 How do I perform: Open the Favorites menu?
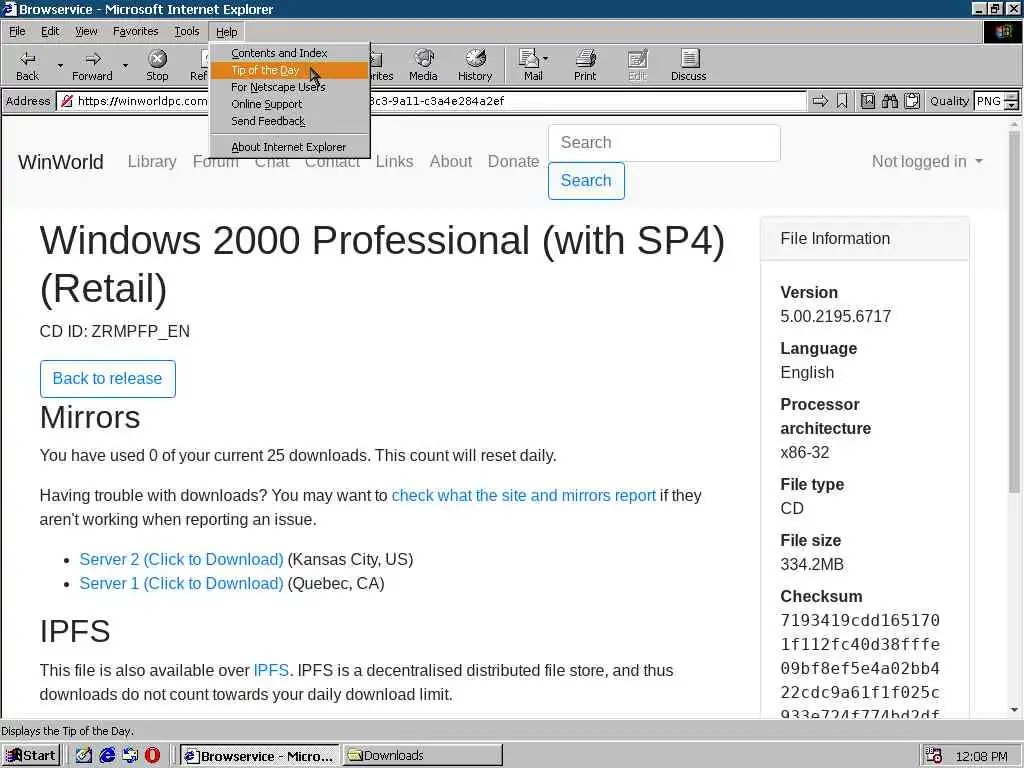pos(135,31)
